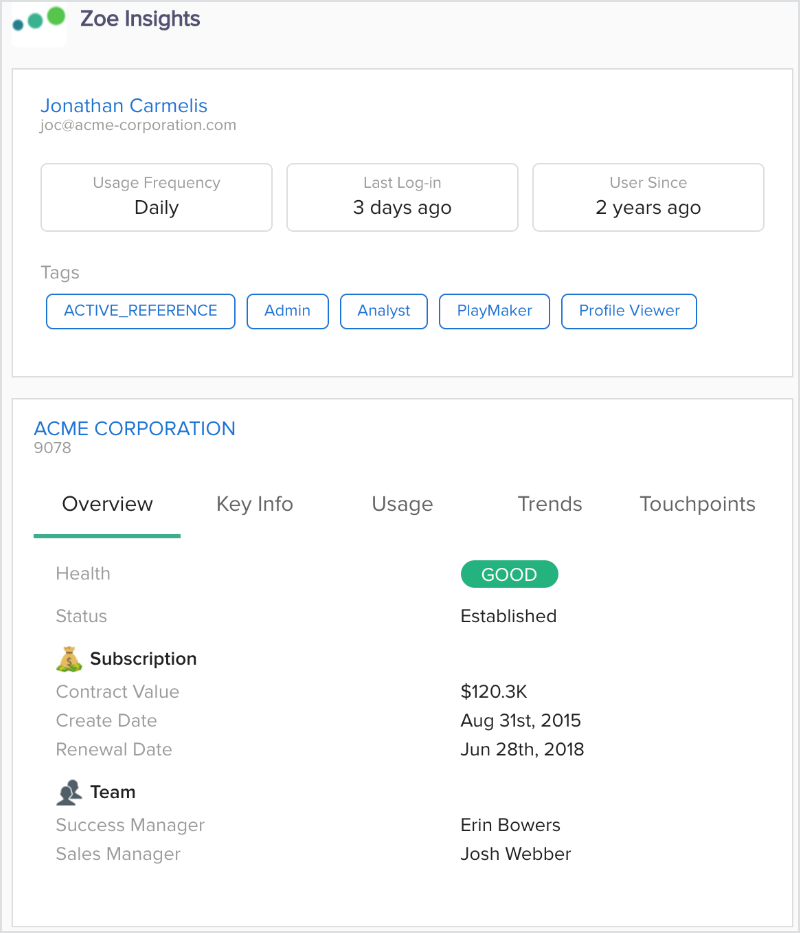Click the Usage Frequency Daily card
The height and width of the screenshot is (933, 800).
point(156,197)
